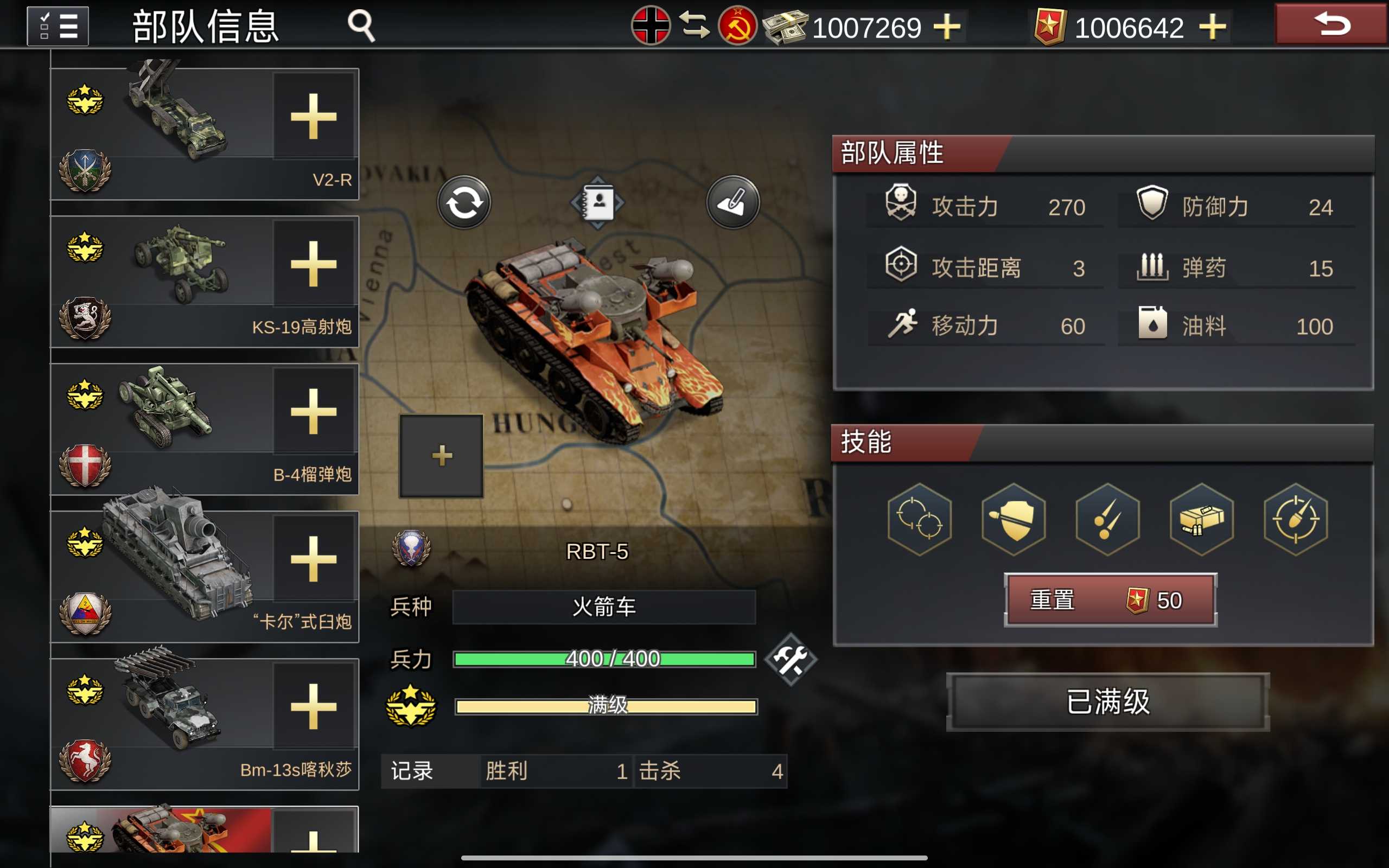Image resolution: width=1389 pixels, height=868 pixels.
Task: Select the two-crosshairs skill hexagon
Action: [x=920, y=519]
